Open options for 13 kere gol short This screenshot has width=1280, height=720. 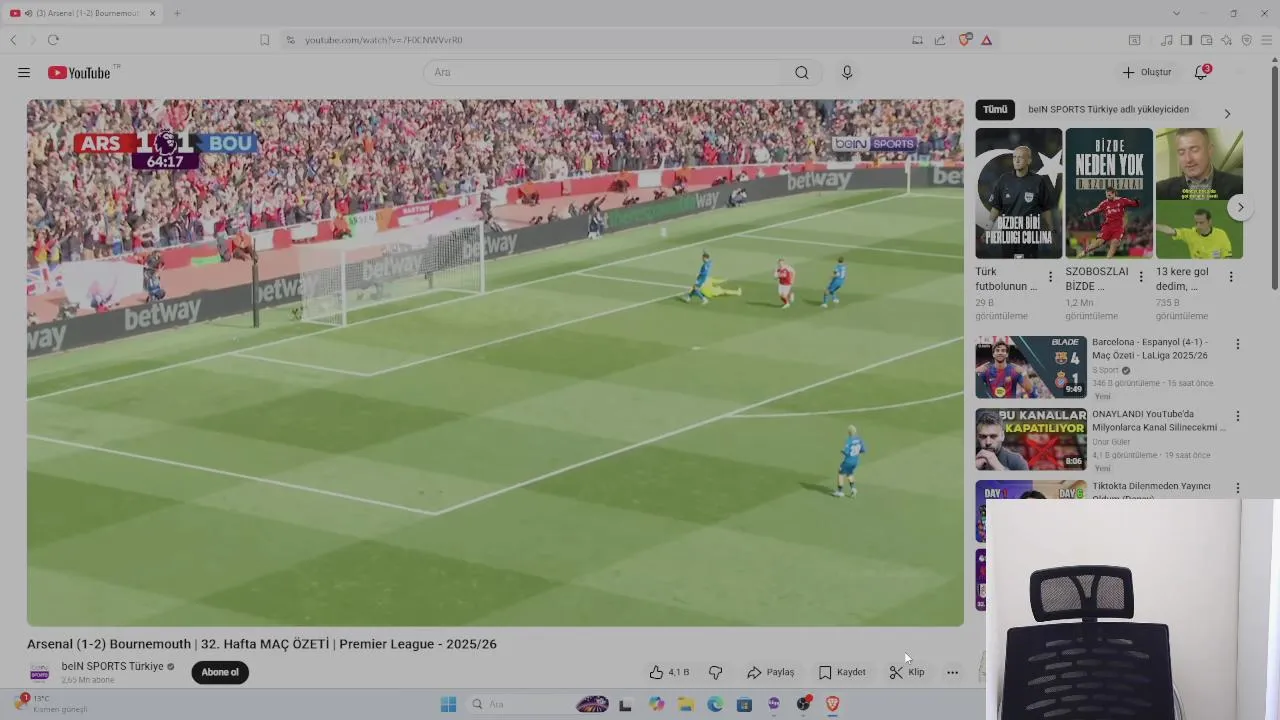(x=1231, y=277)
